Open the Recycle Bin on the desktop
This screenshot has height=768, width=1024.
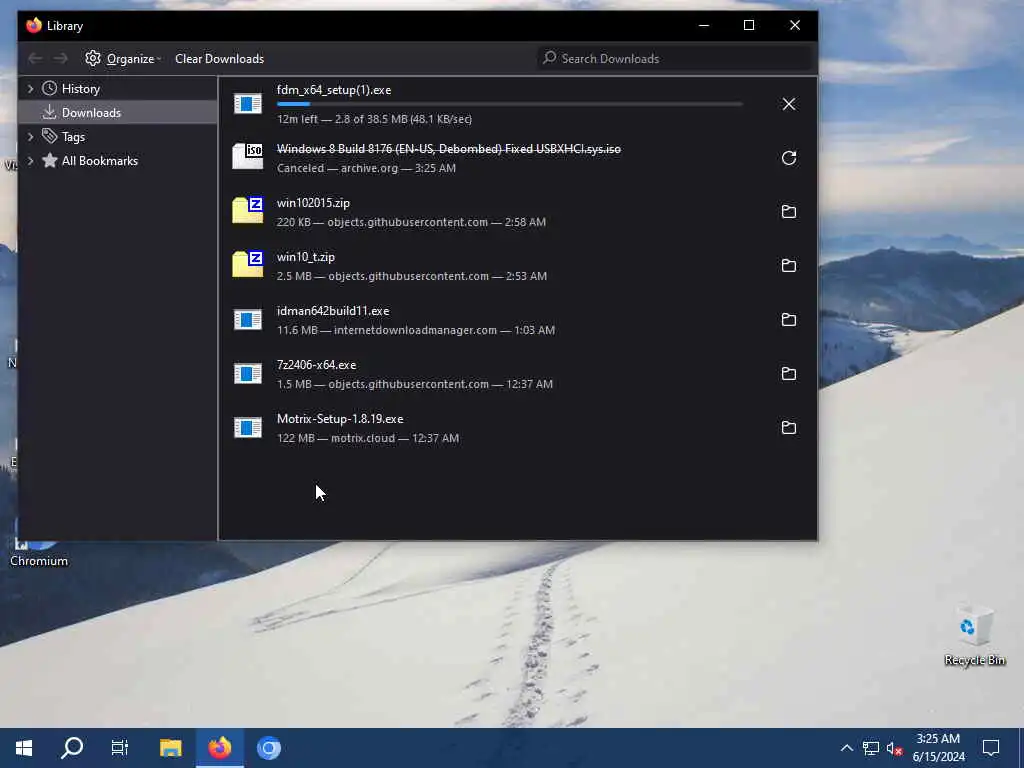coord(974,635)
